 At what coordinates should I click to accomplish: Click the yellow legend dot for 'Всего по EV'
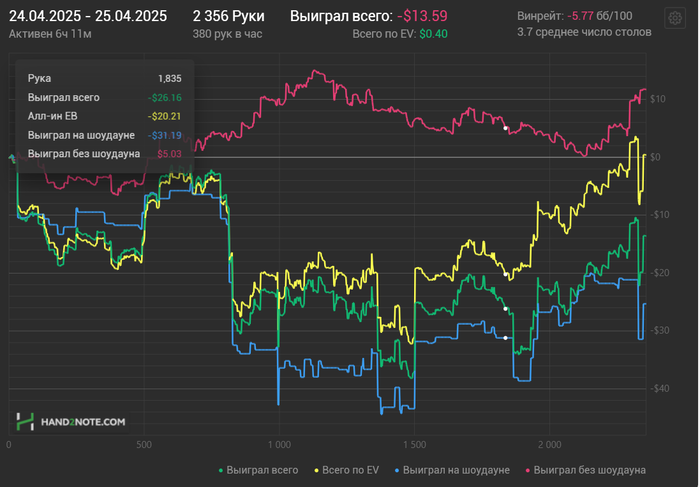coord(318,469)
